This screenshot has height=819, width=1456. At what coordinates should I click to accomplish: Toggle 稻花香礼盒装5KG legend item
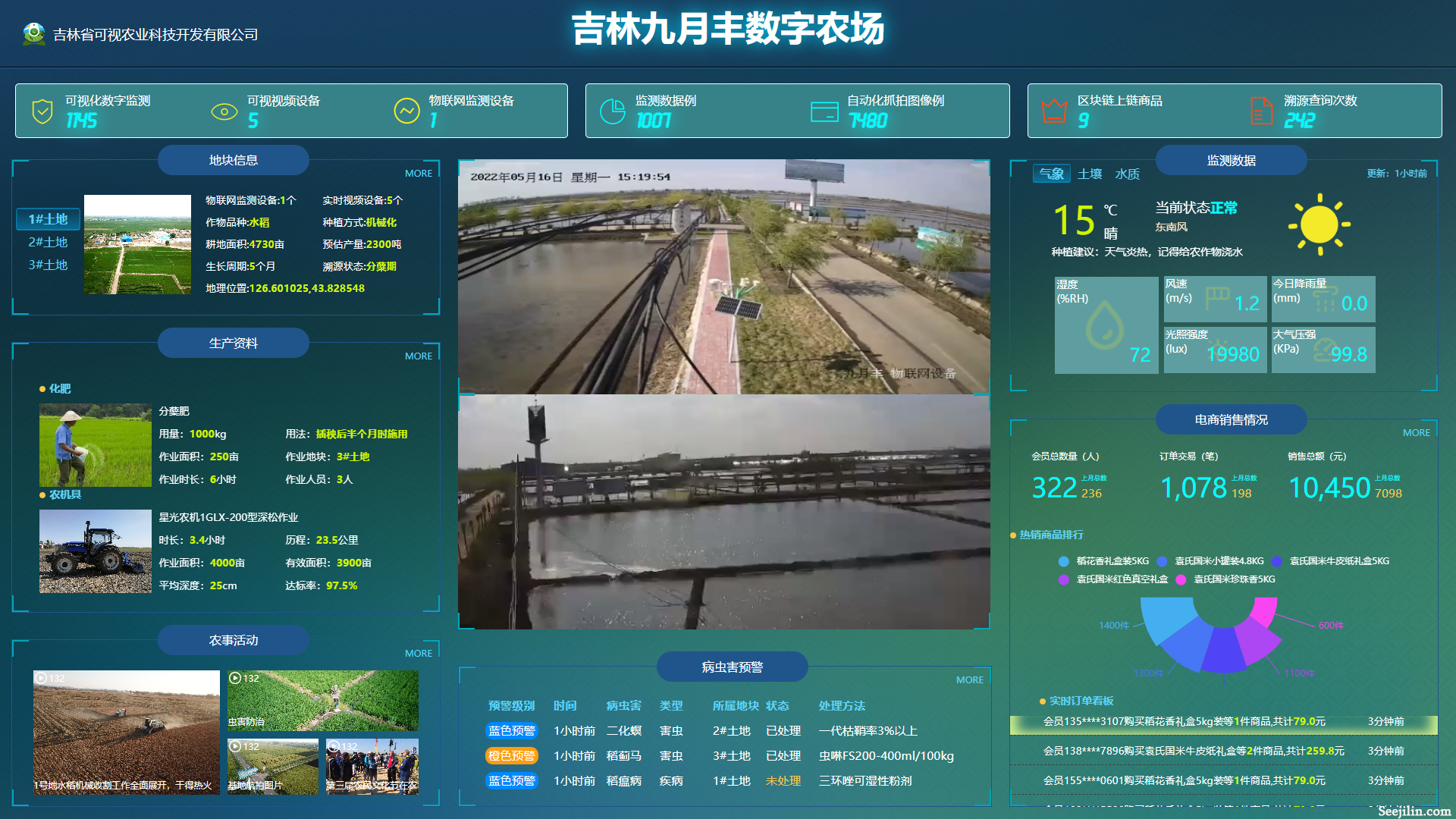[x=1112, y=561]
